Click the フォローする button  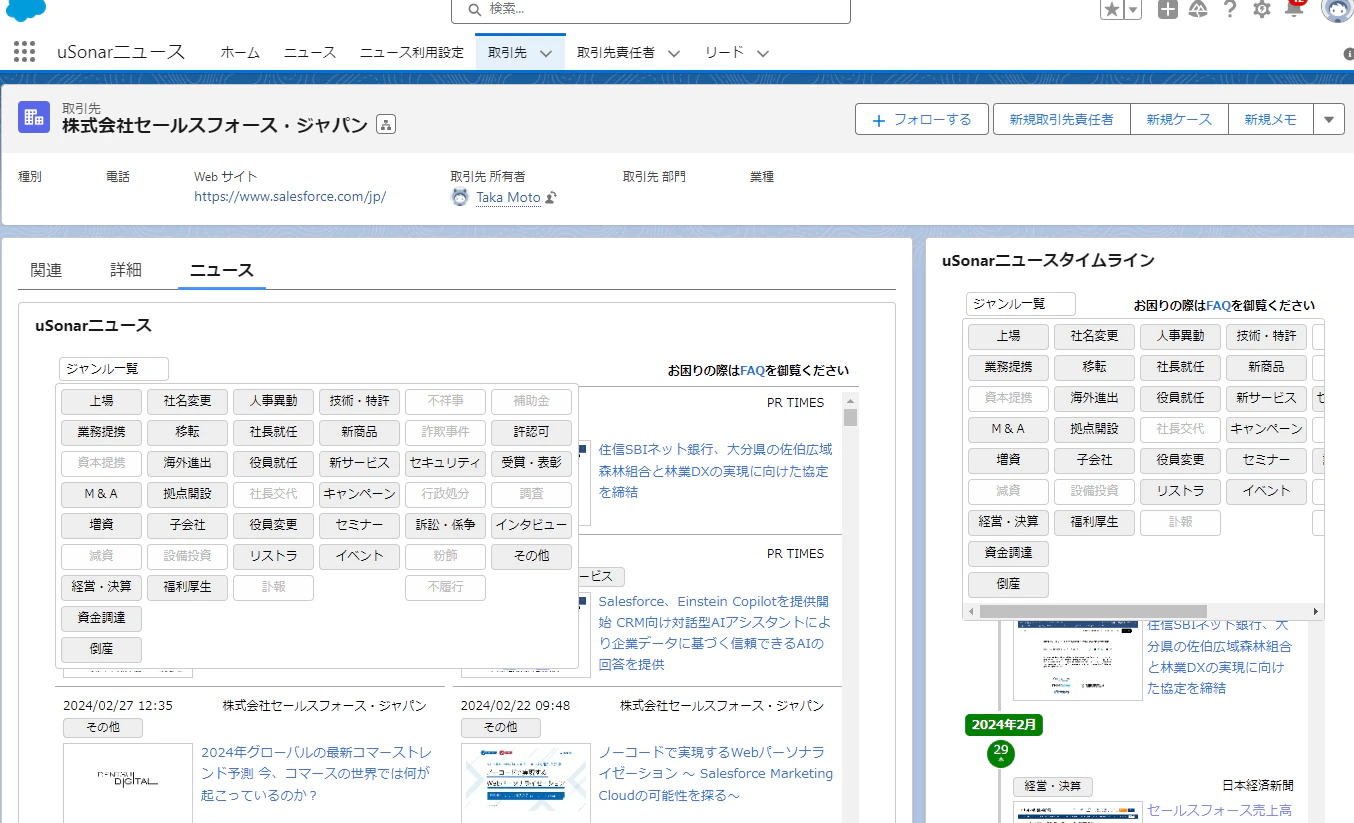922,119
